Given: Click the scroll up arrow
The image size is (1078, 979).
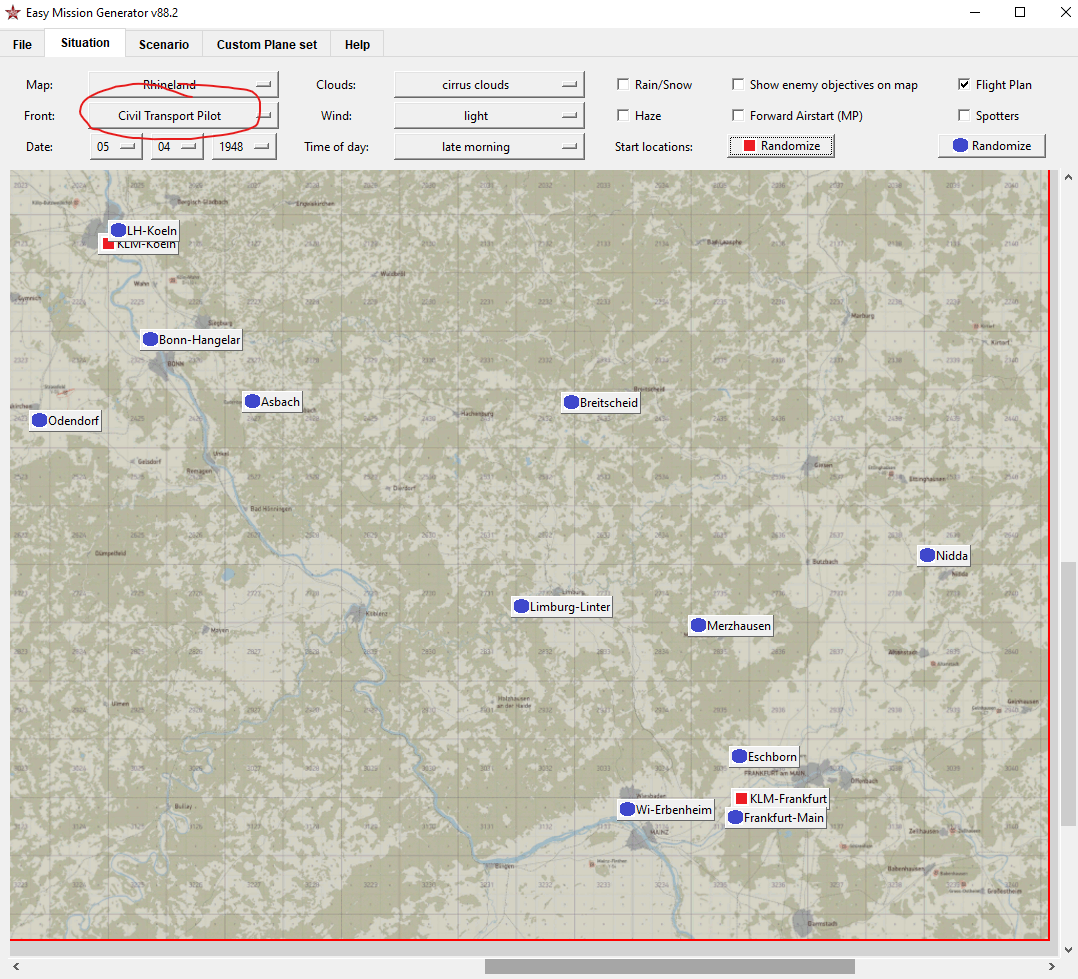Looking at the screenshot, I should click(1068, 177).
